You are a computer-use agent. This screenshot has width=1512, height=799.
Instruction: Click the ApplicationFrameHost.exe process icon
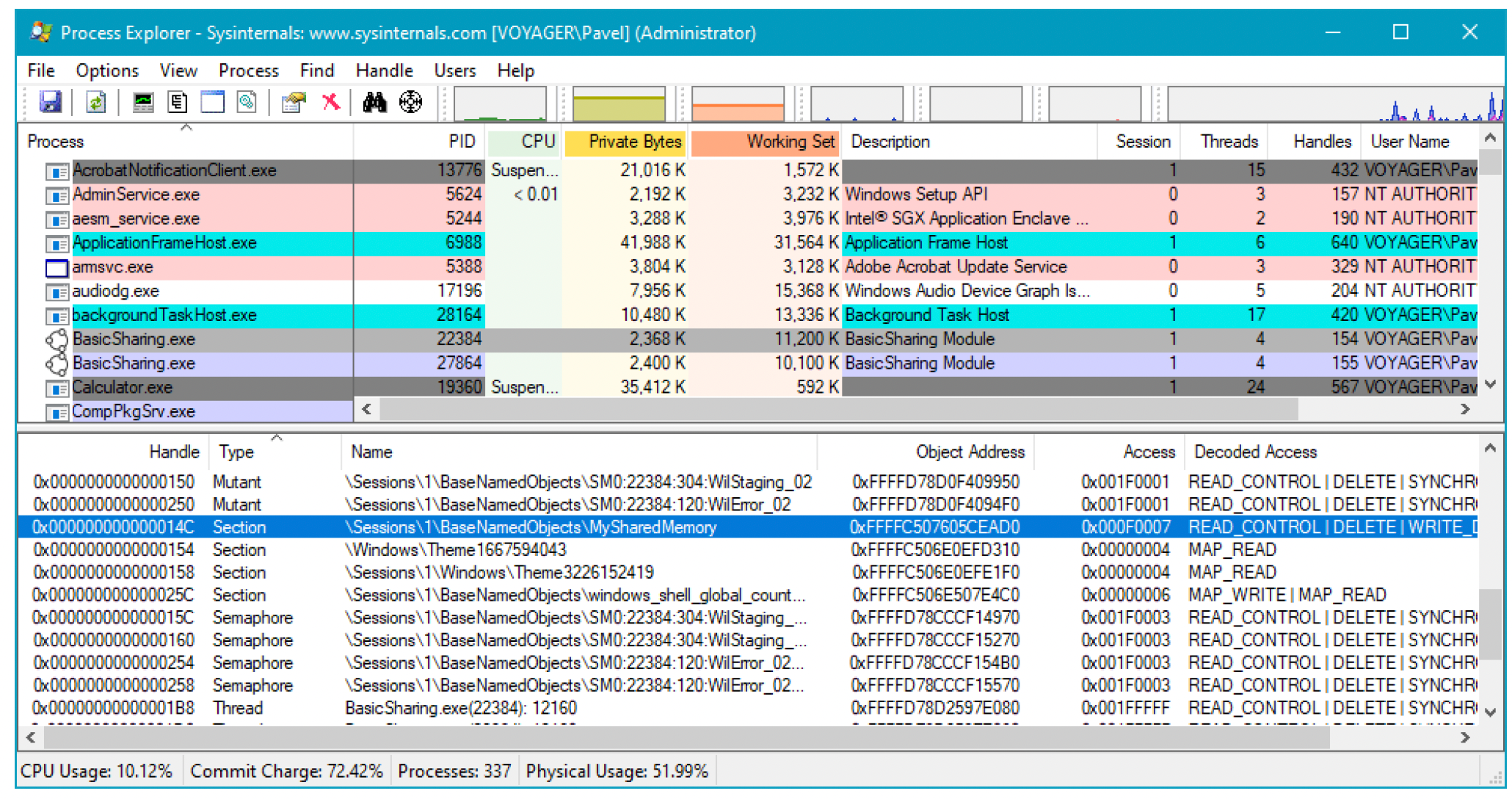57,244
